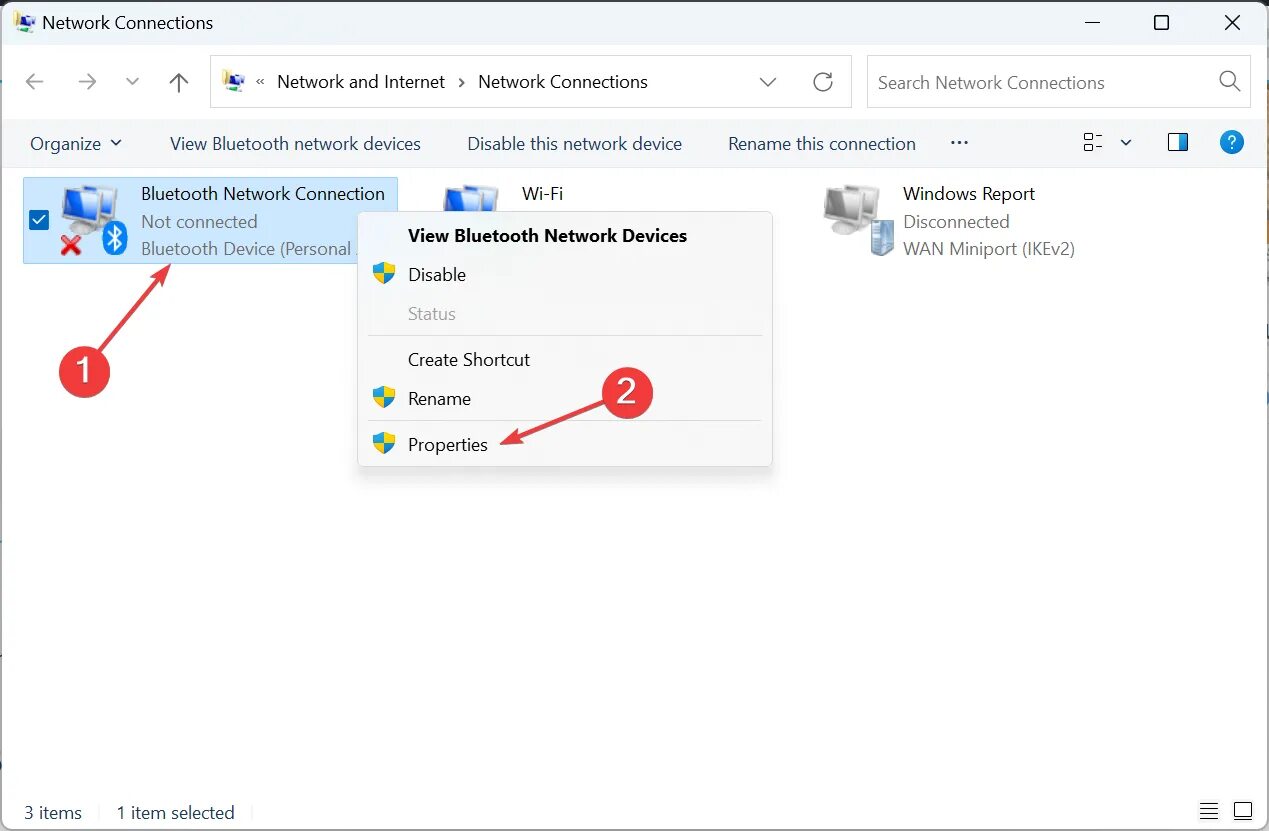Go back using the Back arrow
Screen dimensions: 1269x831
35,82
